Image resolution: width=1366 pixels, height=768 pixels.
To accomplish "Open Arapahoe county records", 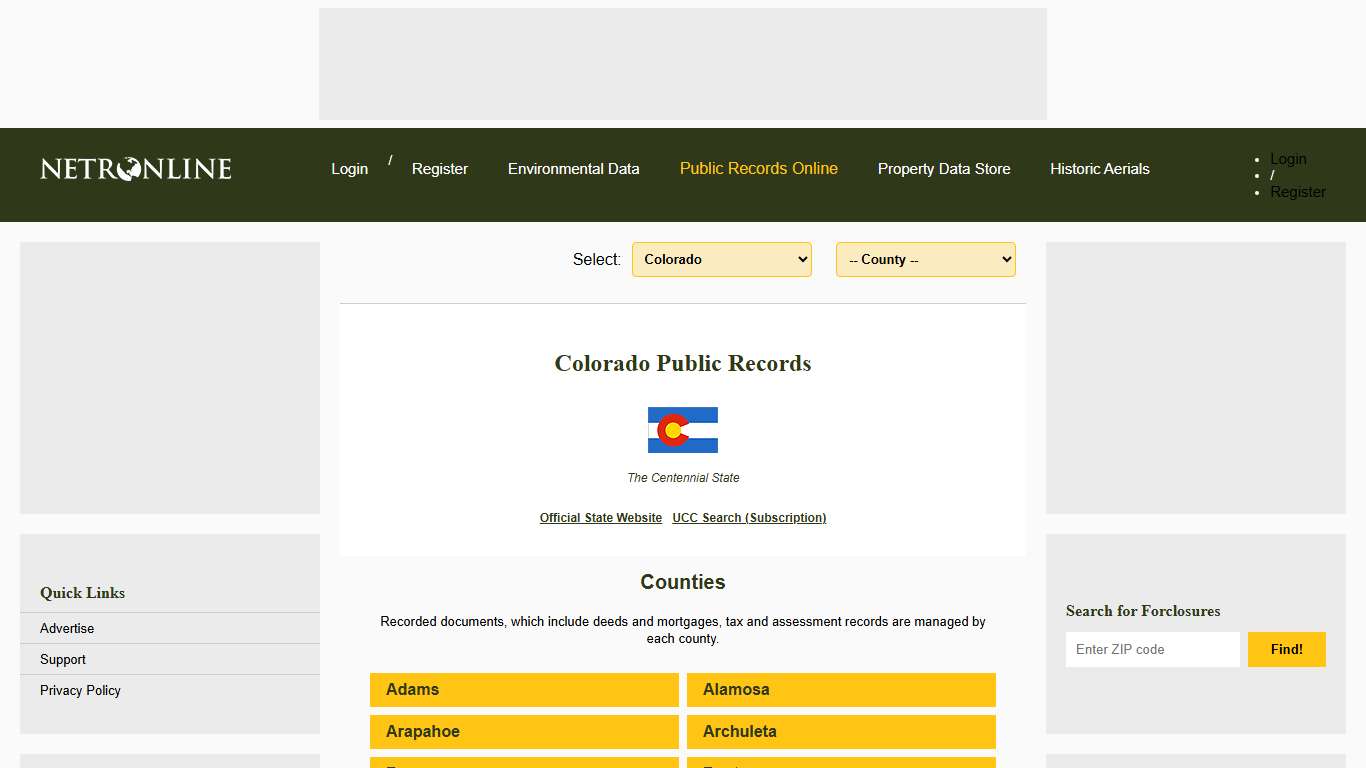I will (x=523, y=731).
